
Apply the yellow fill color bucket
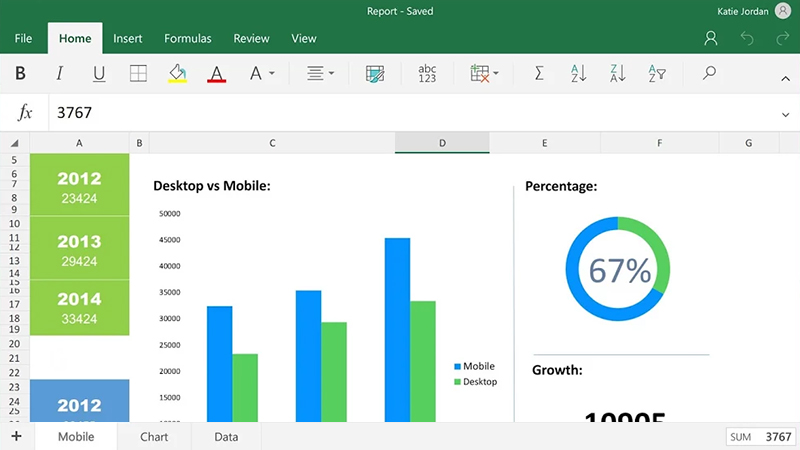178,73
